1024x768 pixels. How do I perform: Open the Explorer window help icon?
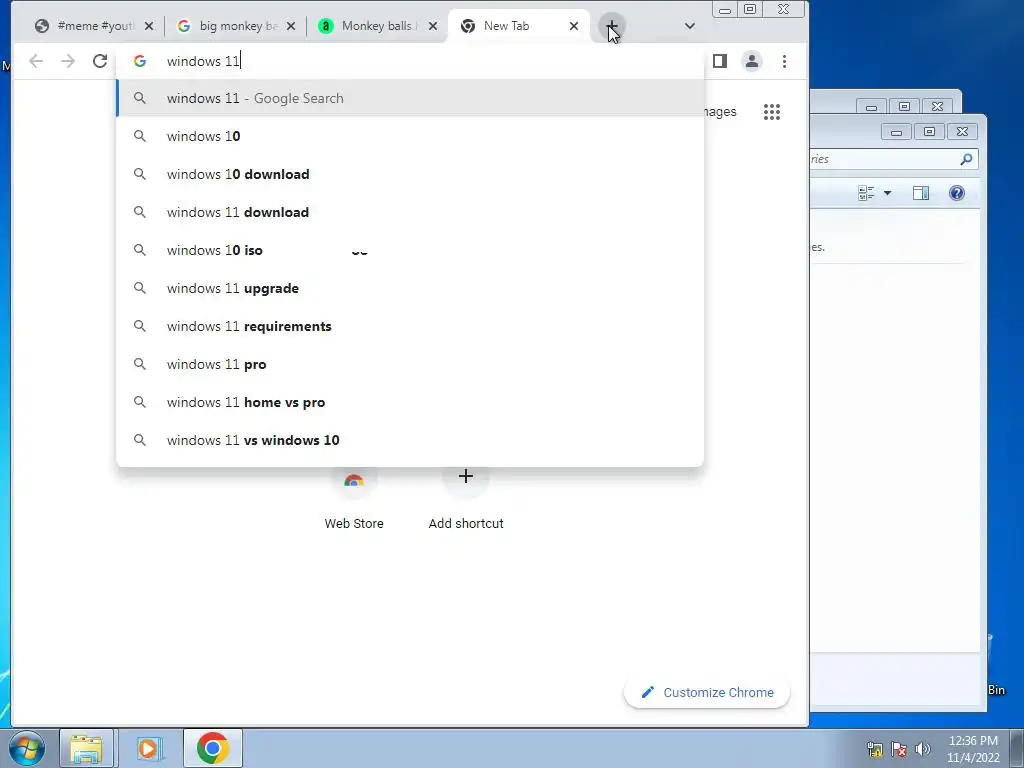pos(957,193)
